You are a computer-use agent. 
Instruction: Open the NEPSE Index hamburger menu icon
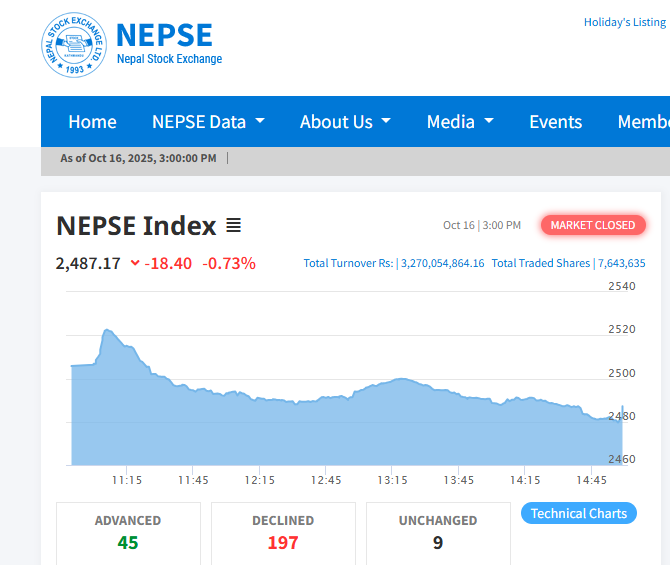(x=233, y=225)
